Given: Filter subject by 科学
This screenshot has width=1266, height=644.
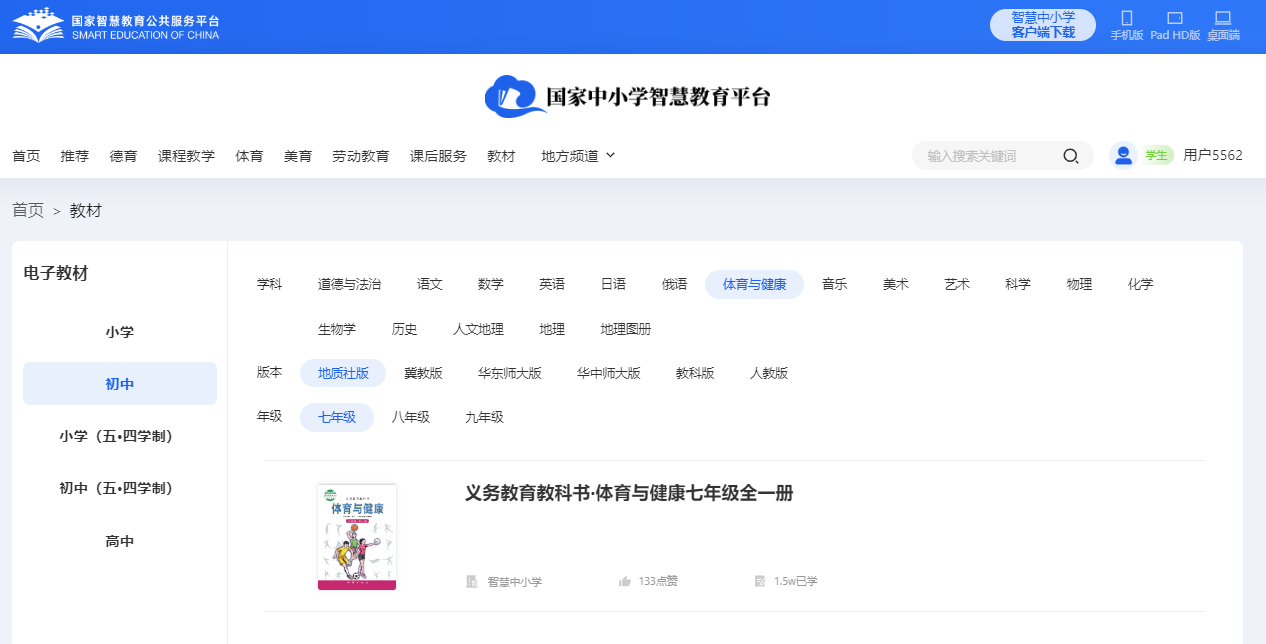Looking at the screenshot, I should click(1018, 284).
